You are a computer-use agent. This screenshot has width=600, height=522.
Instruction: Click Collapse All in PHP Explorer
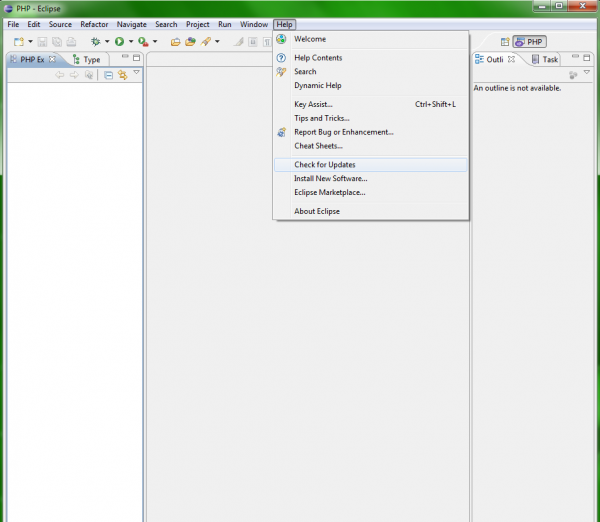(108, 75)
